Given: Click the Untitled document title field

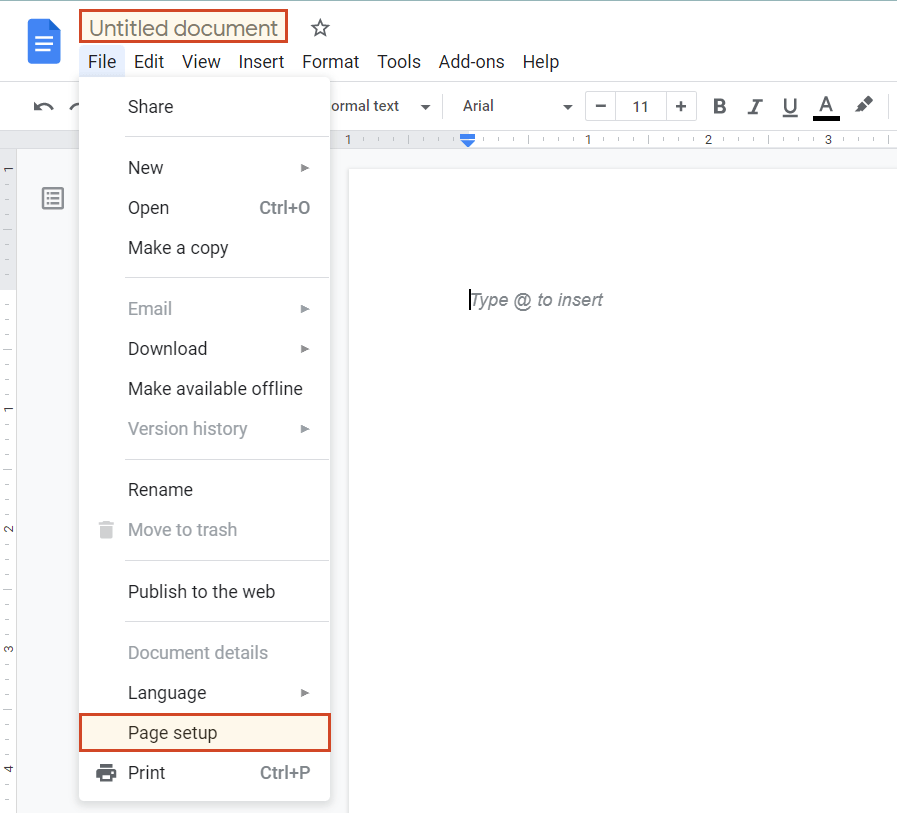Looking at the screenshot, I should 183,27.
